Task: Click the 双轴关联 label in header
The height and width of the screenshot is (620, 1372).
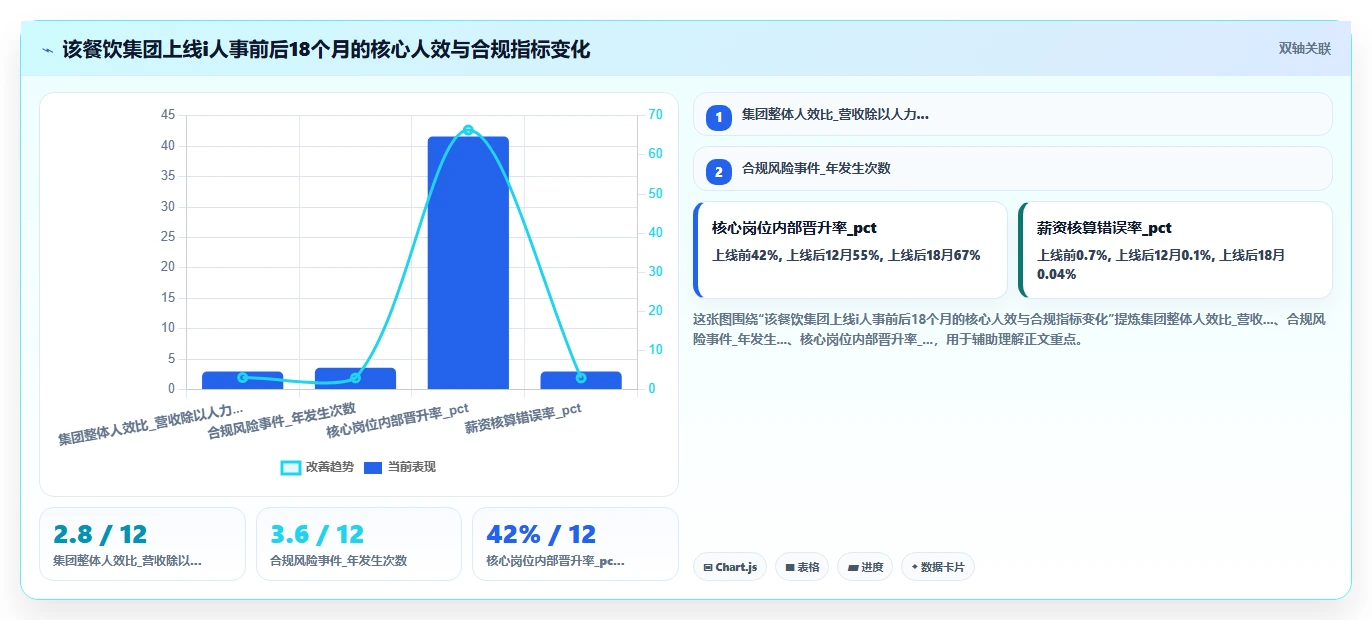Action: [x=1304, y=49]
